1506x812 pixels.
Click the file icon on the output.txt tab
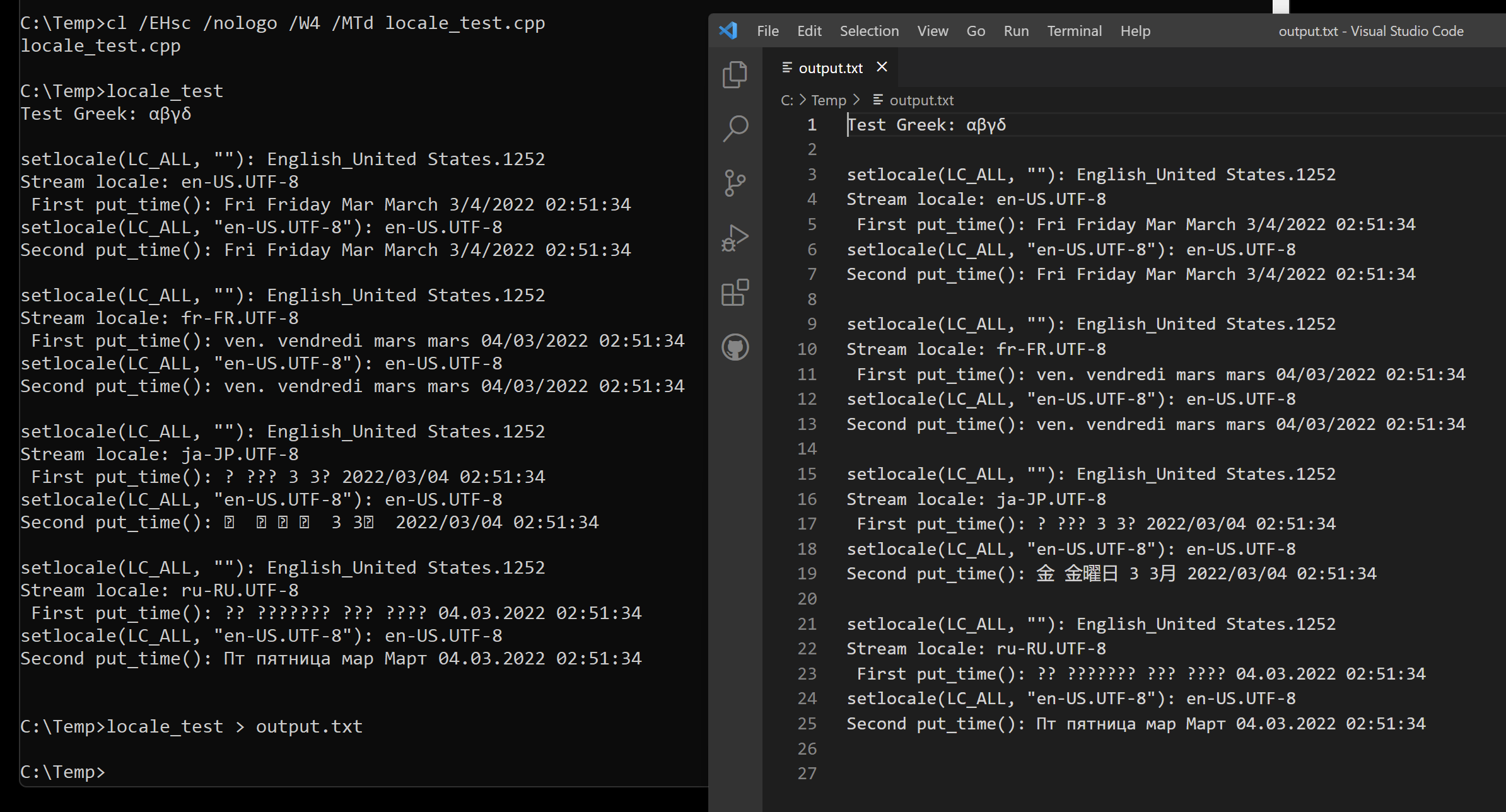point(786,67)
